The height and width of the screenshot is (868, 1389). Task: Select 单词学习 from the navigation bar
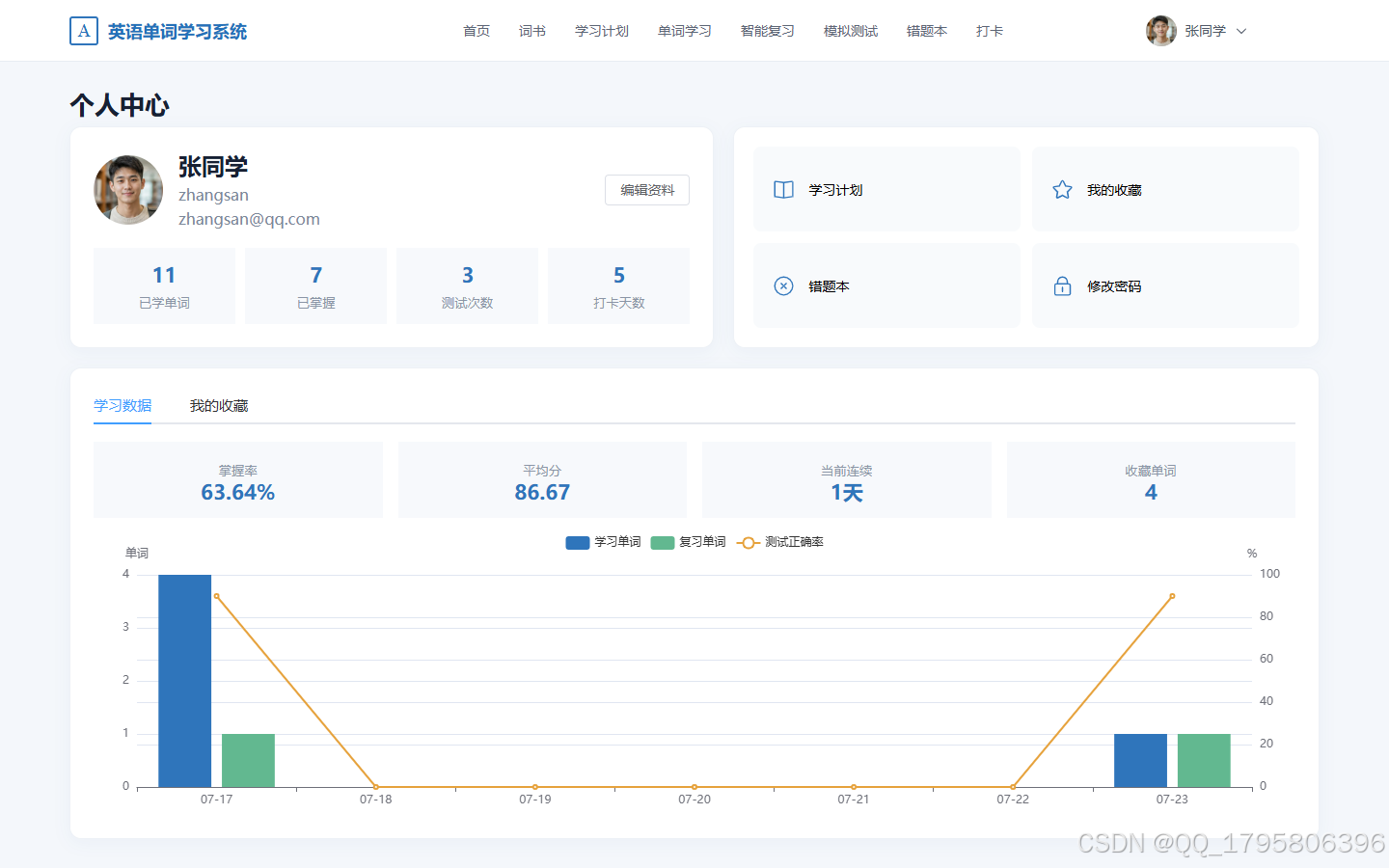tap(685, 31)
